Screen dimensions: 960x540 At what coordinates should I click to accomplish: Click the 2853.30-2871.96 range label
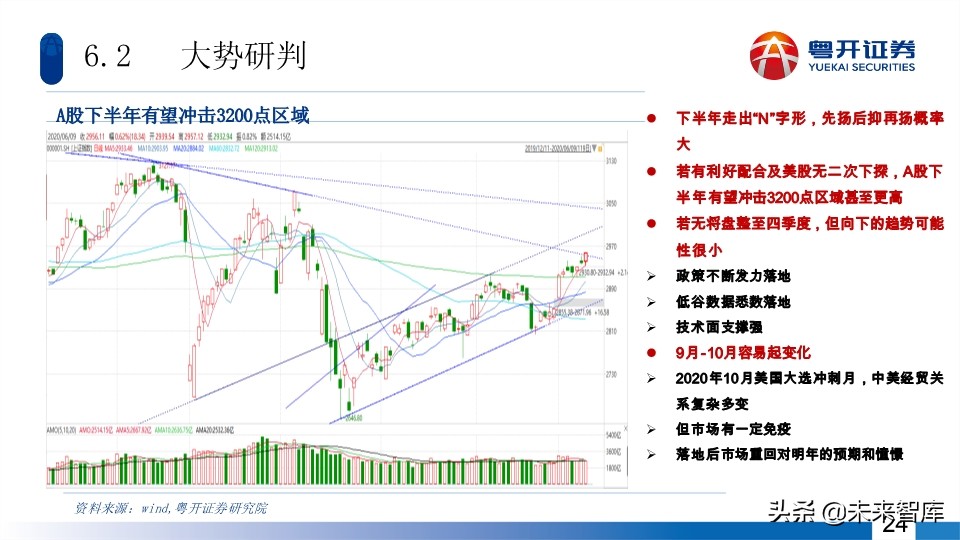click(x=574, y=312)
